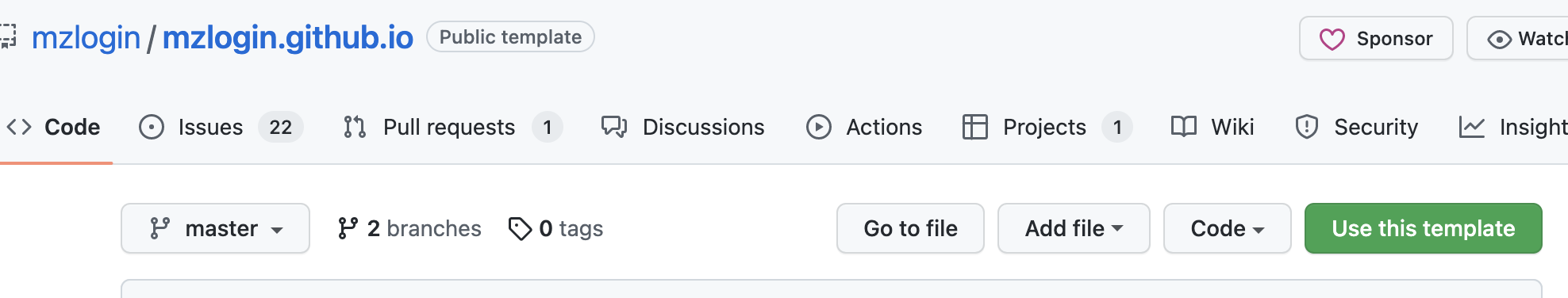
Task: Open the mzlogin.github.io repository link
Action: pyautogui.click(x=287, y=38)
